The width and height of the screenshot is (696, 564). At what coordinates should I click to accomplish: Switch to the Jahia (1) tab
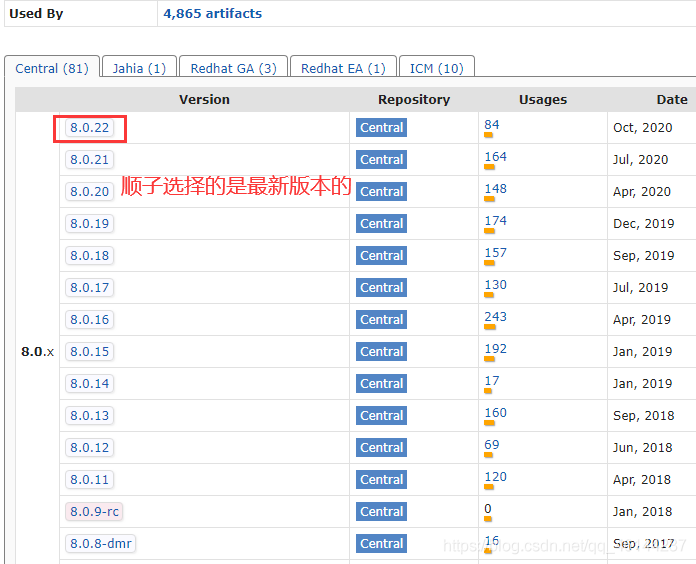(x=139, y=68)
